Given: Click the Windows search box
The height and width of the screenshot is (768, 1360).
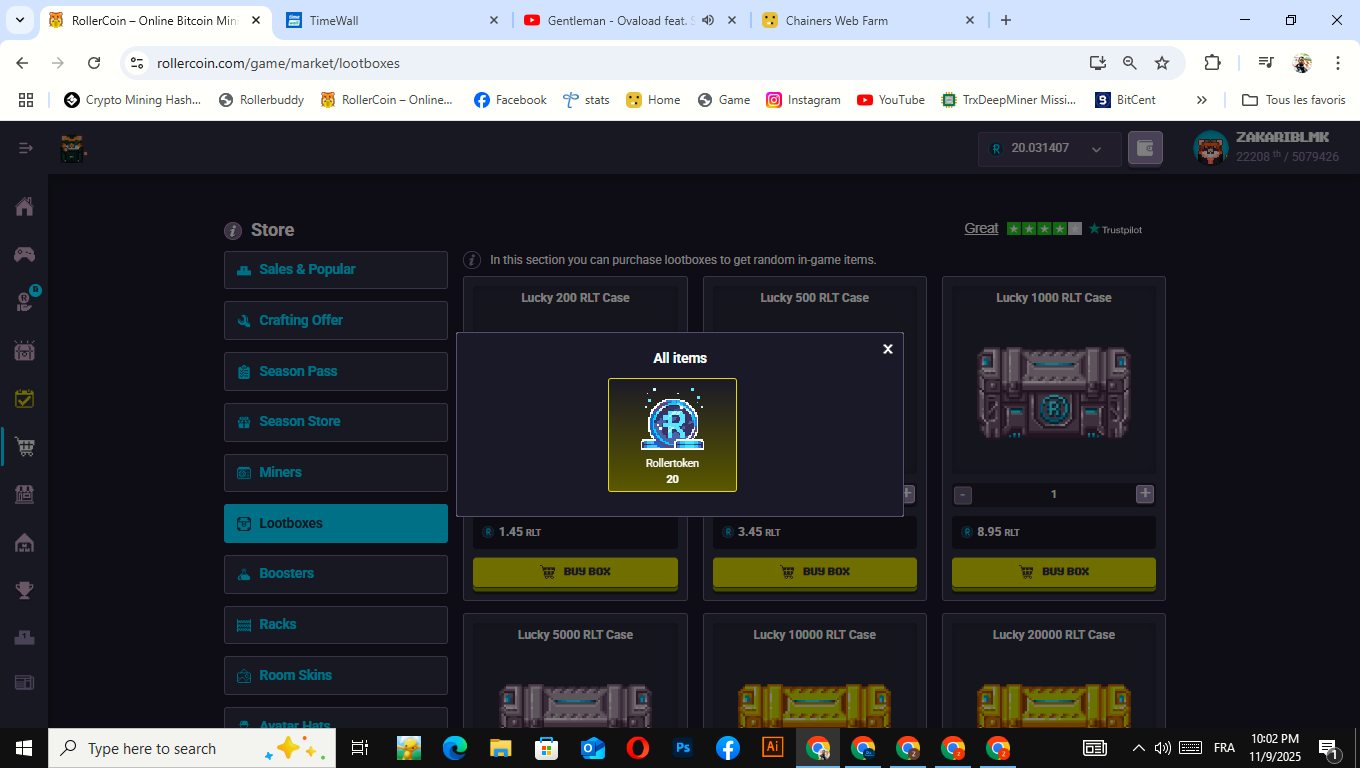Looking at the screenshot, I should pyautogui.click(x=192, y=748).
